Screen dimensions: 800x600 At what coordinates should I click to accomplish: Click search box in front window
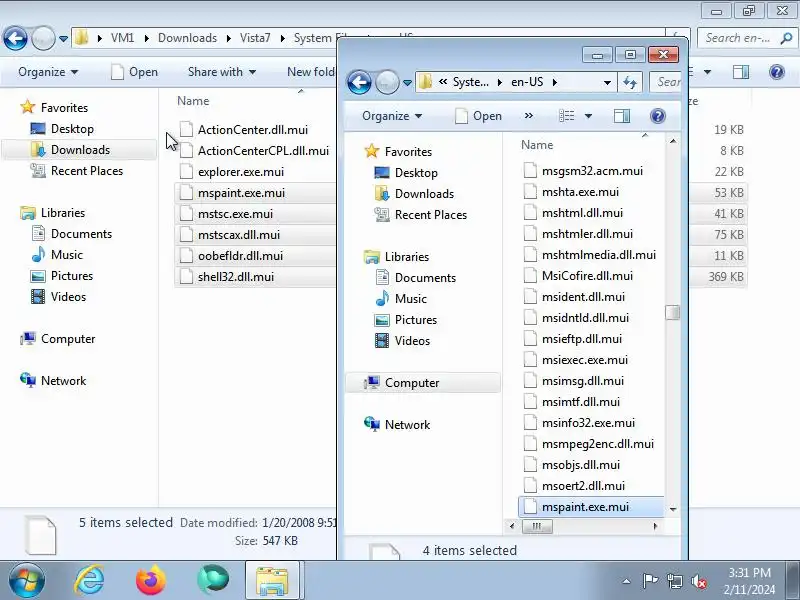(x=665, y=82)
